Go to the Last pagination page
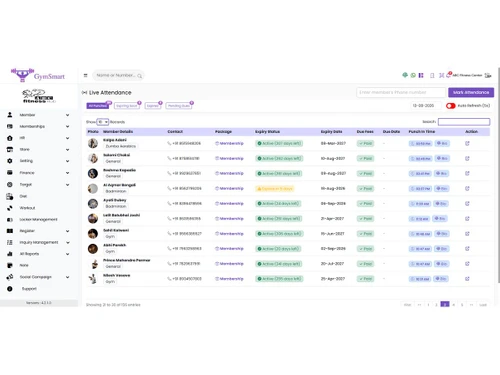 point(483,305)
